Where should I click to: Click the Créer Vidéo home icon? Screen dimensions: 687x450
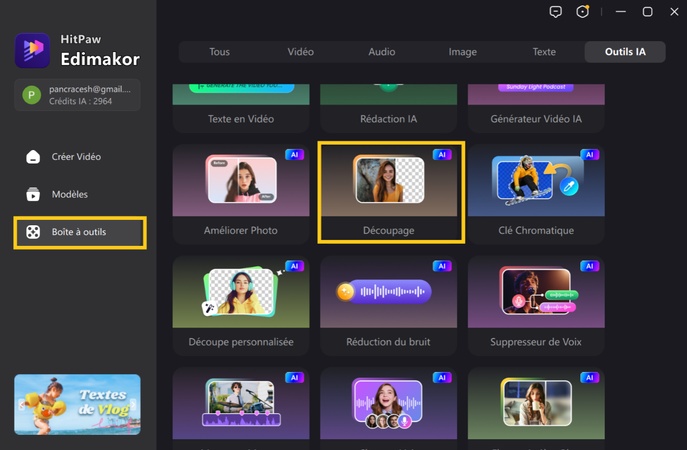point(33,157)
